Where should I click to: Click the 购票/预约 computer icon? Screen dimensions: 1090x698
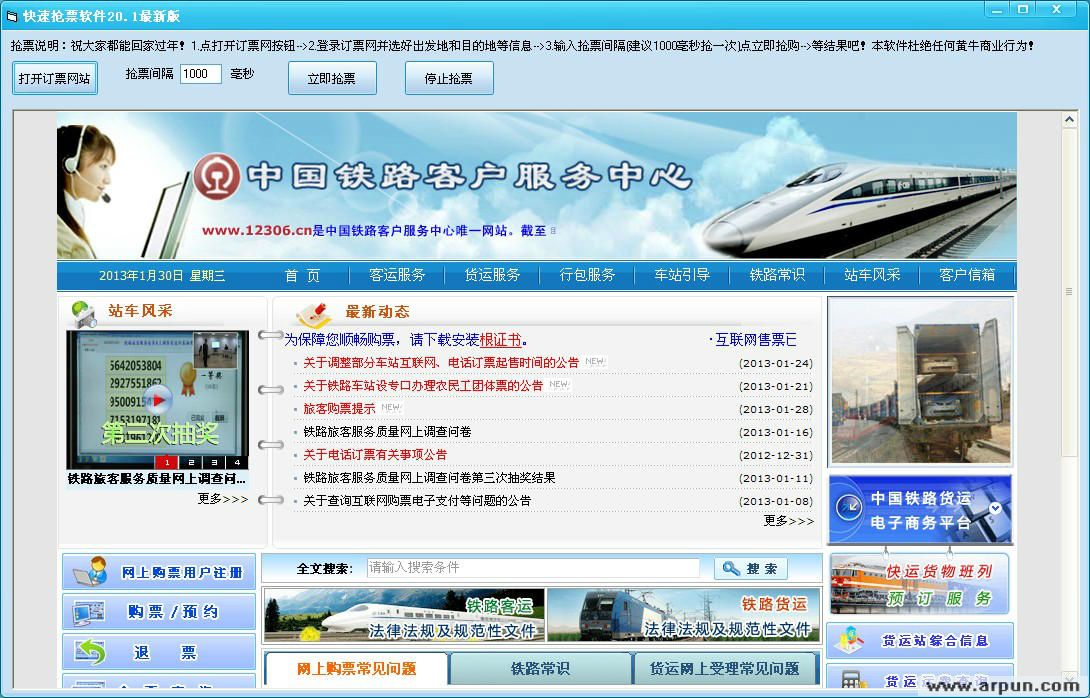[x=89, y=612]
